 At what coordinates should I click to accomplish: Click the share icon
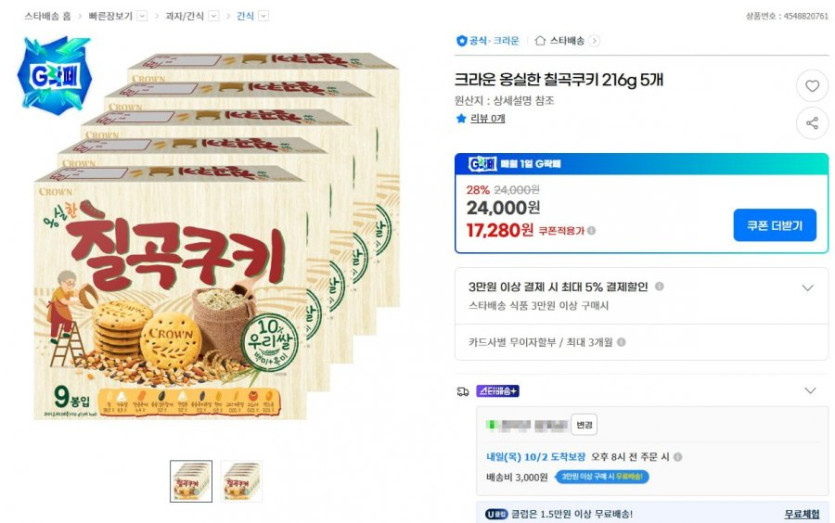812,123
